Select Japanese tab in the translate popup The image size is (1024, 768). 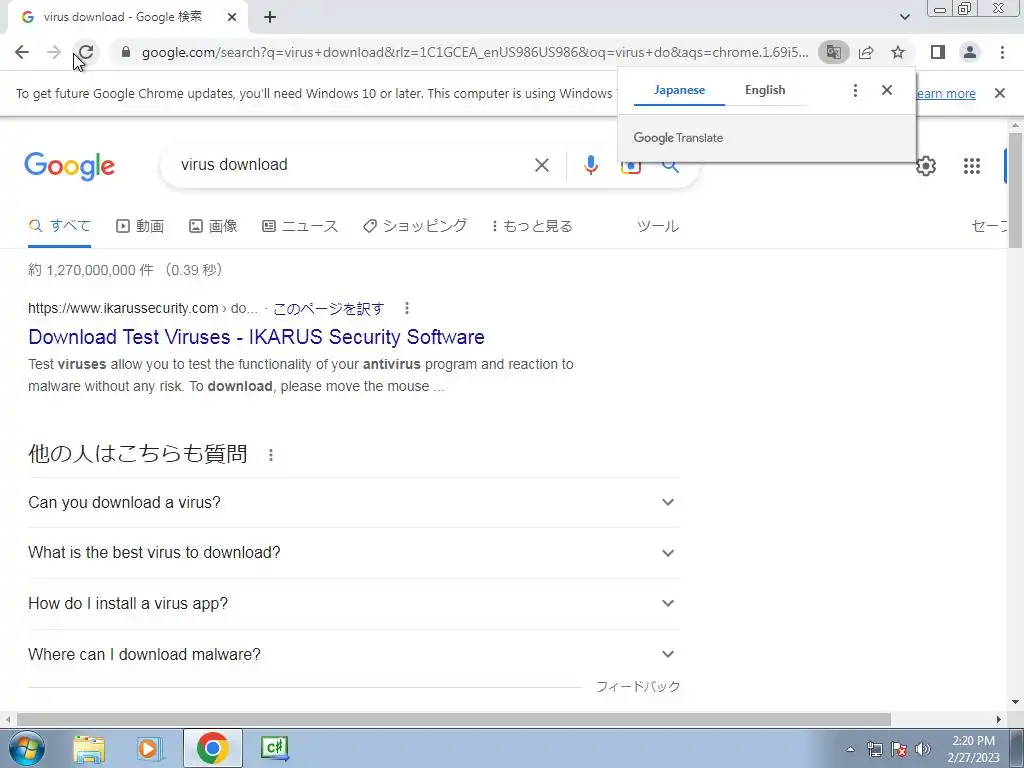pyautogui.click(x=679, y=90)
